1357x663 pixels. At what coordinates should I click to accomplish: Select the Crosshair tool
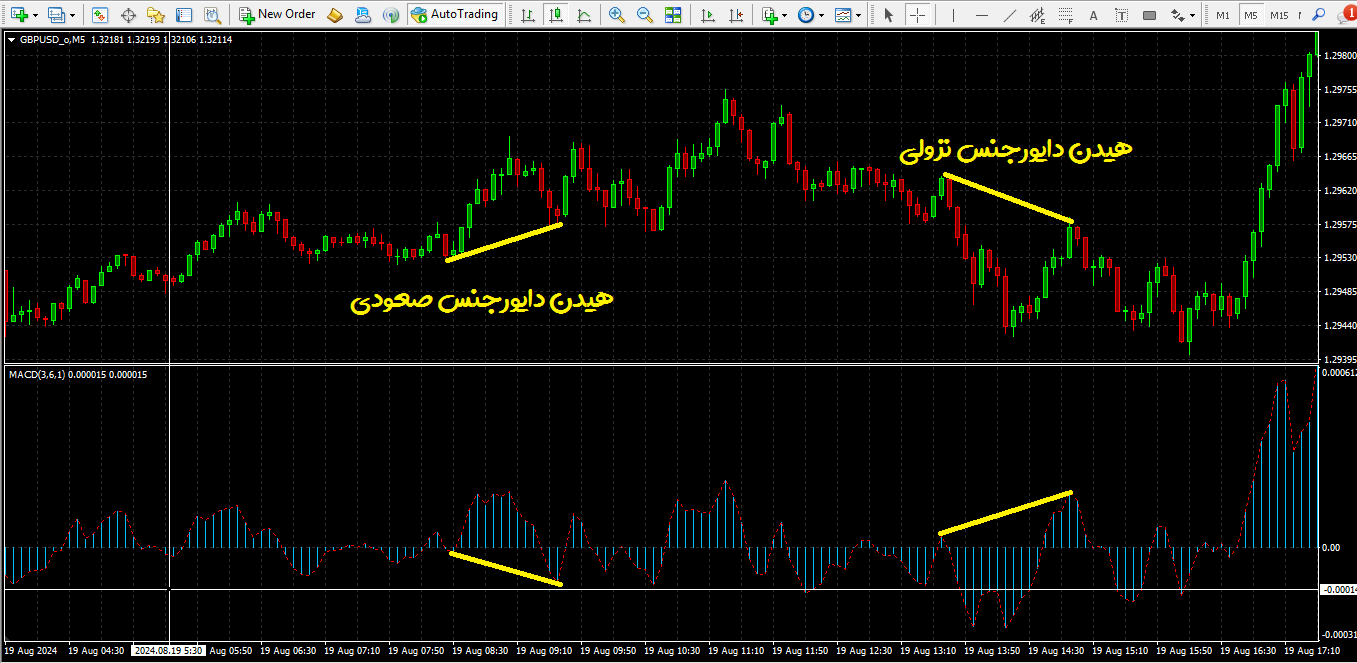click(917, 15)
